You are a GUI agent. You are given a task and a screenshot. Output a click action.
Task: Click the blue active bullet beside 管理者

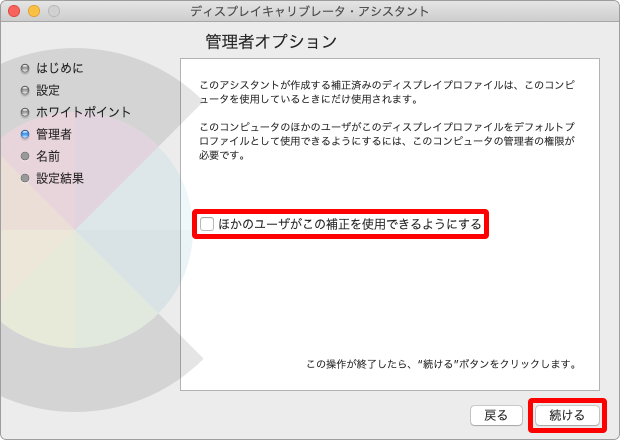coord(25,134)
